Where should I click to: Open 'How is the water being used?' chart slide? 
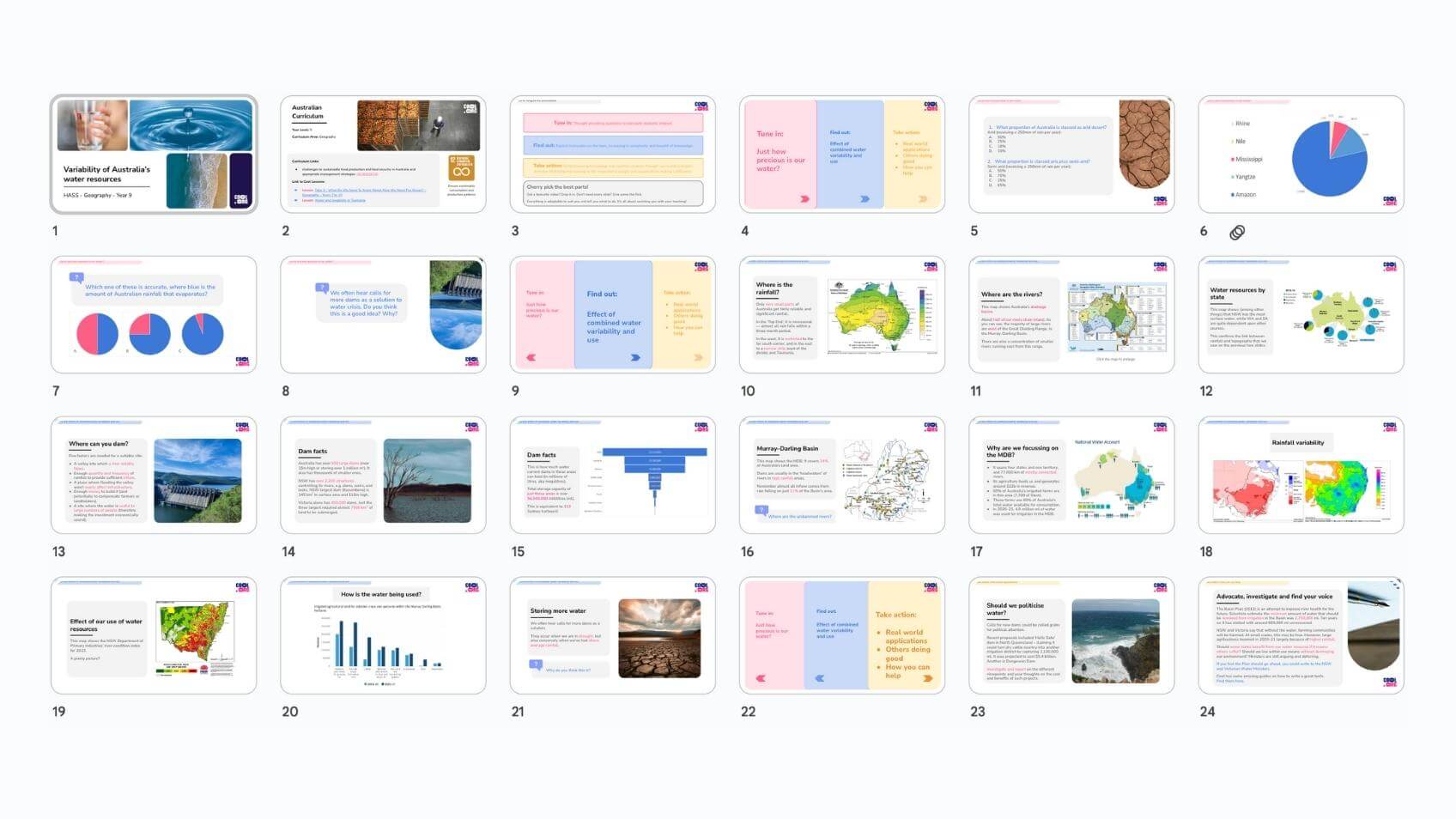click(383, 635)
